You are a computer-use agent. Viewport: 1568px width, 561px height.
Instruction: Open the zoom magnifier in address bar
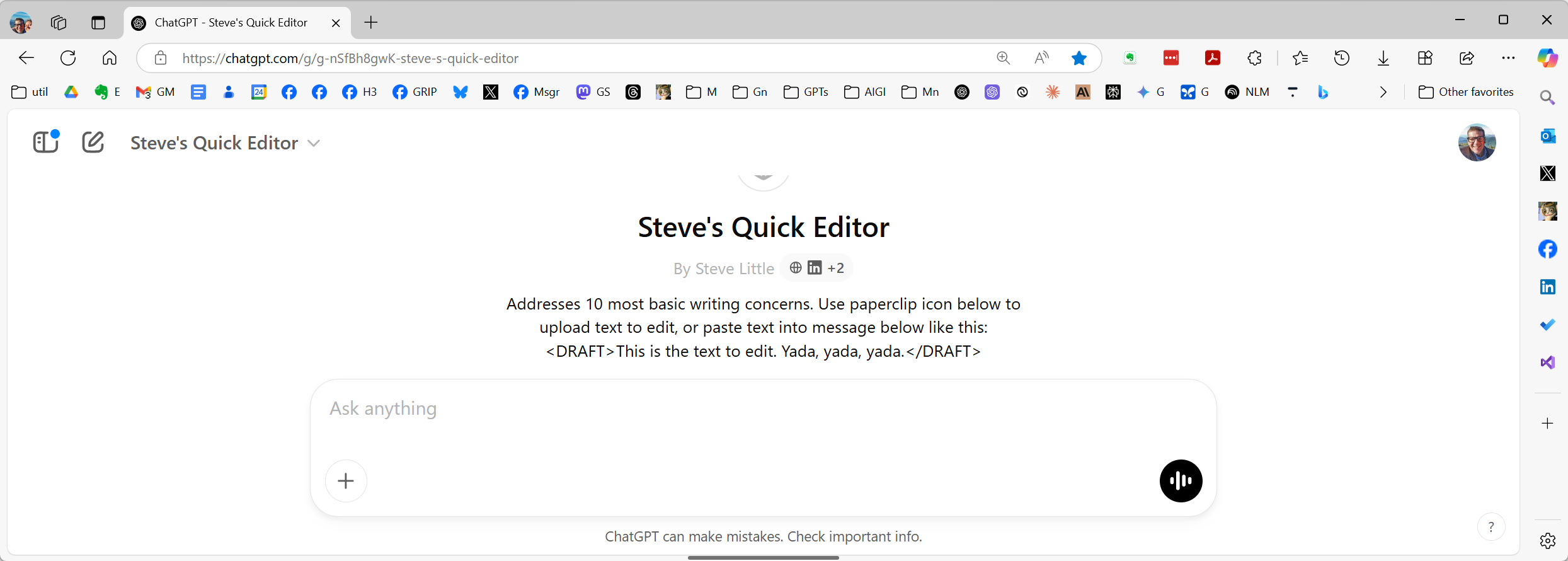point(1004,58)
